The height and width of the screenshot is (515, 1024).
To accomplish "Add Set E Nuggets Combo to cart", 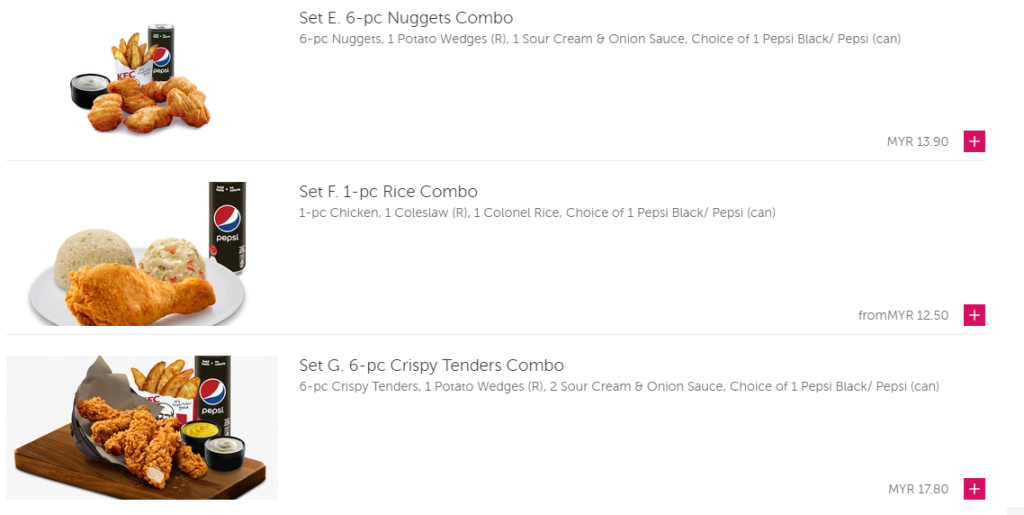I will (x=974, y=142).
